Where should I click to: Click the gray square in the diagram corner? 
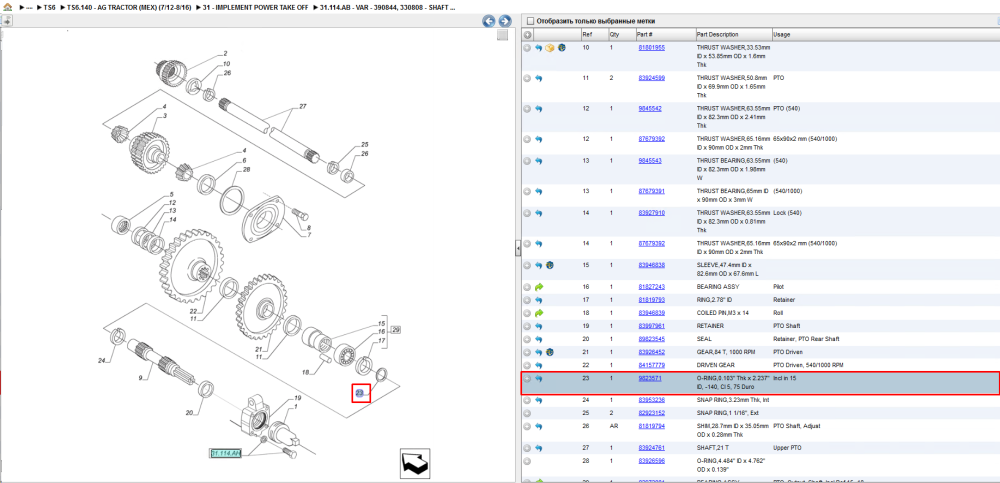click(x=503, y=35)
